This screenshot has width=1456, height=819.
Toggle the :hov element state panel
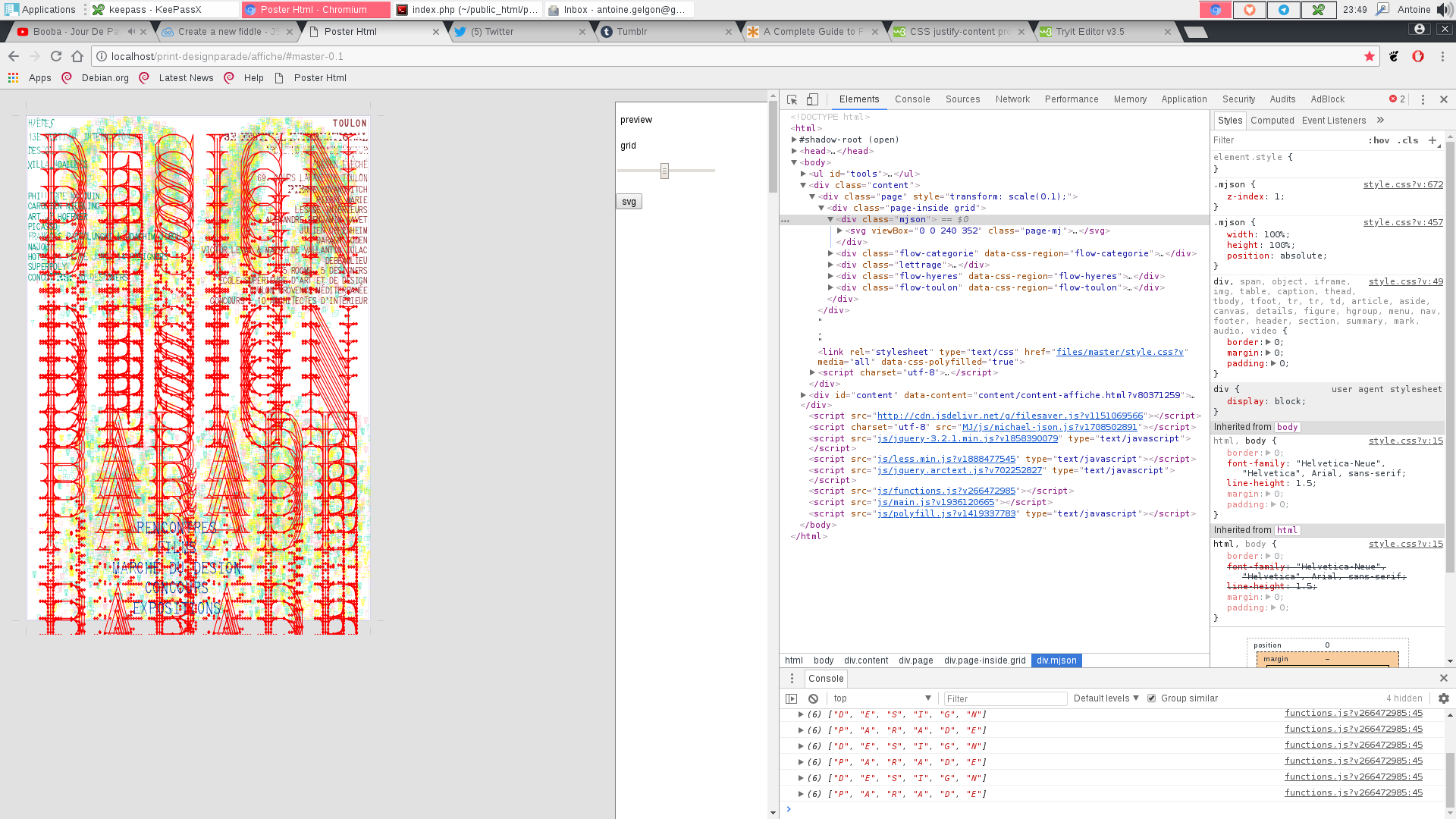1378,140
